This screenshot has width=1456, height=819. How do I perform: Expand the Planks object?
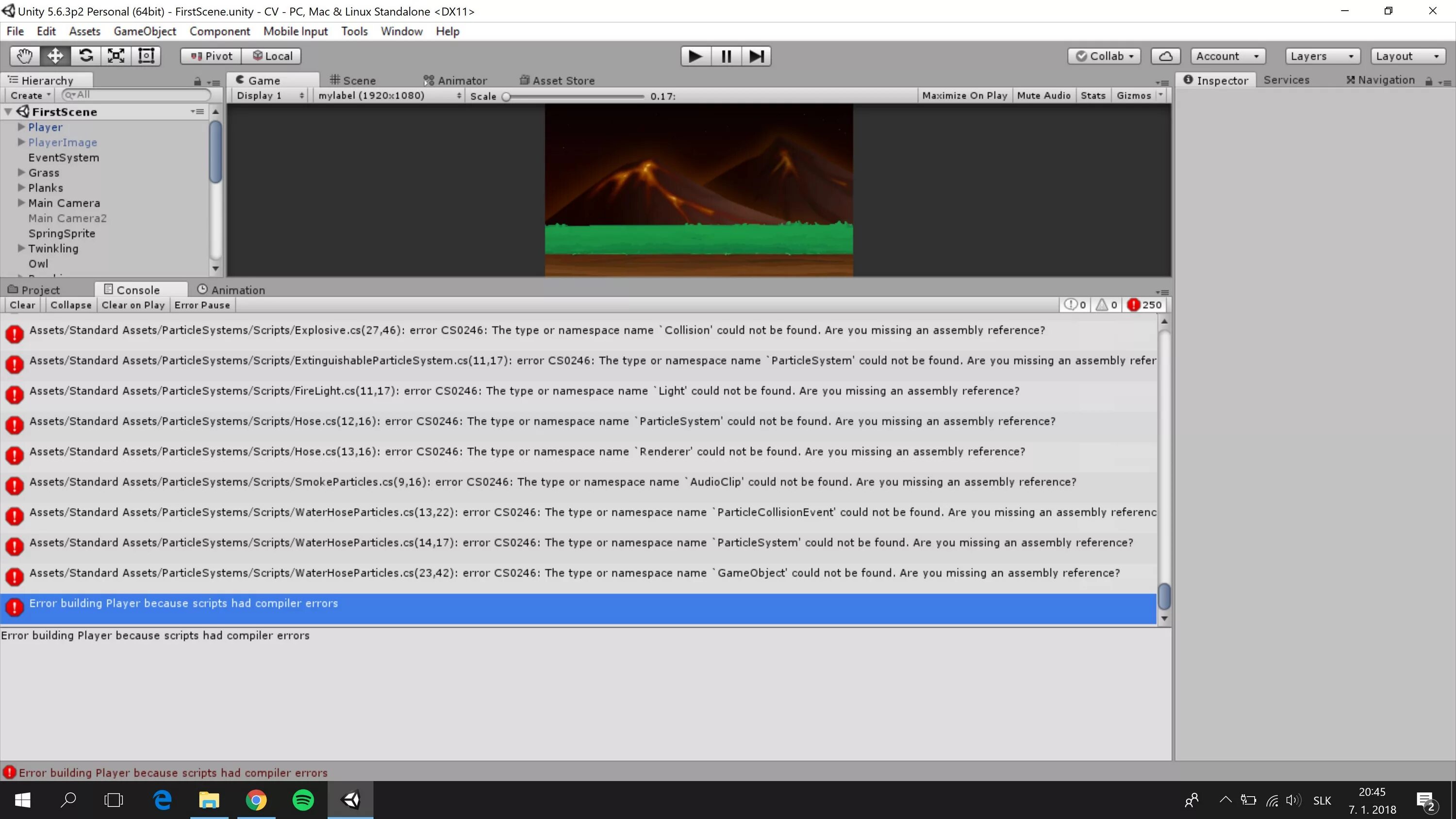click(21, 187)
